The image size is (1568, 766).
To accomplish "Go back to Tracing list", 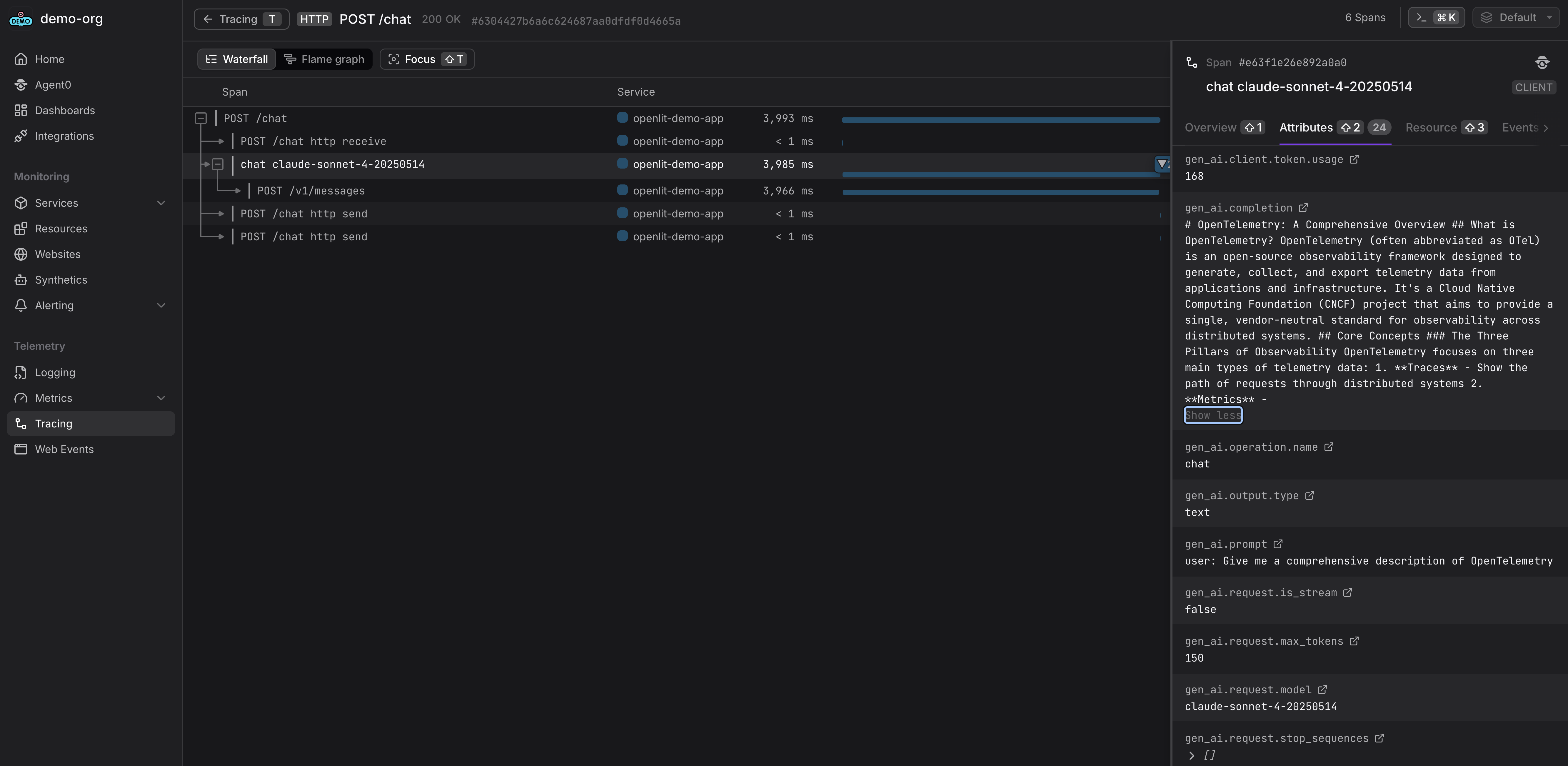I will pos(241,19).
